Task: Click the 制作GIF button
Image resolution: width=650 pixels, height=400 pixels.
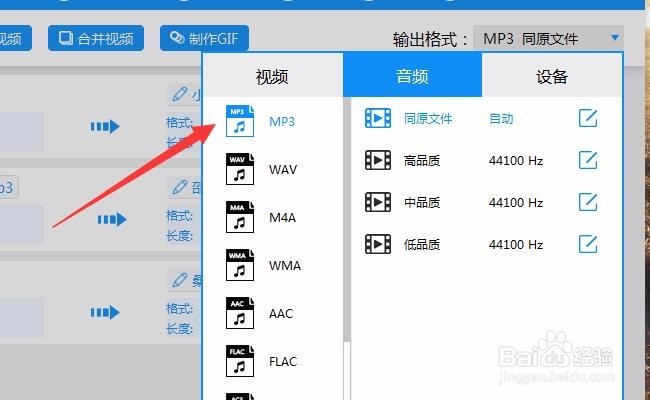Action: pyautogui.click(x=204, y=38)
